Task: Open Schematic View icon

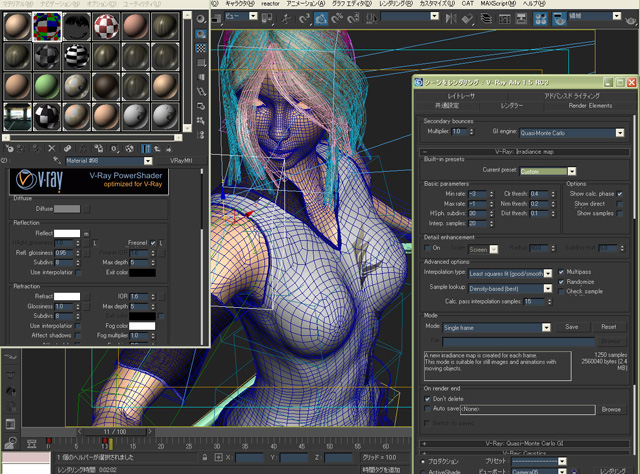Action: tap(521, 18)
